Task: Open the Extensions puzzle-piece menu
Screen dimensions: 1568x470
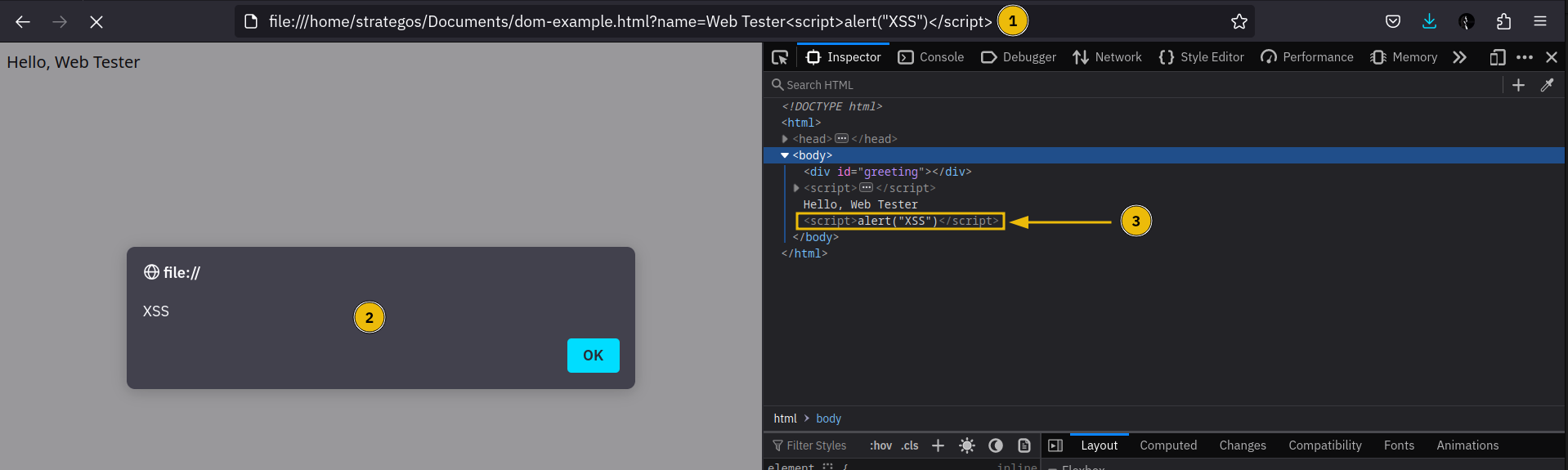Action: [x=1503, y=22]
